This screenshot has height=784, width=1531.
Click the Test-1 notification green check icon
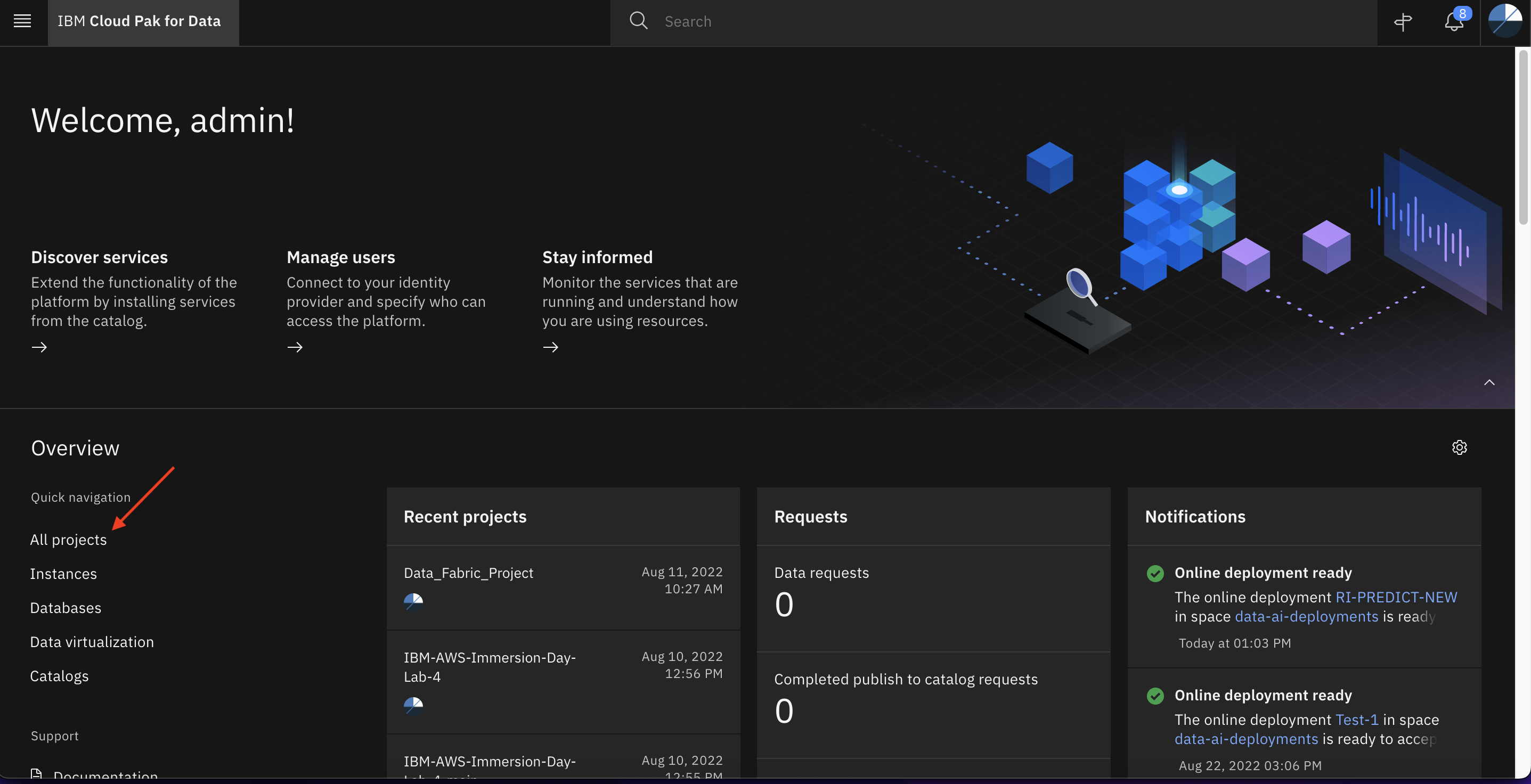click(1155, 696)
